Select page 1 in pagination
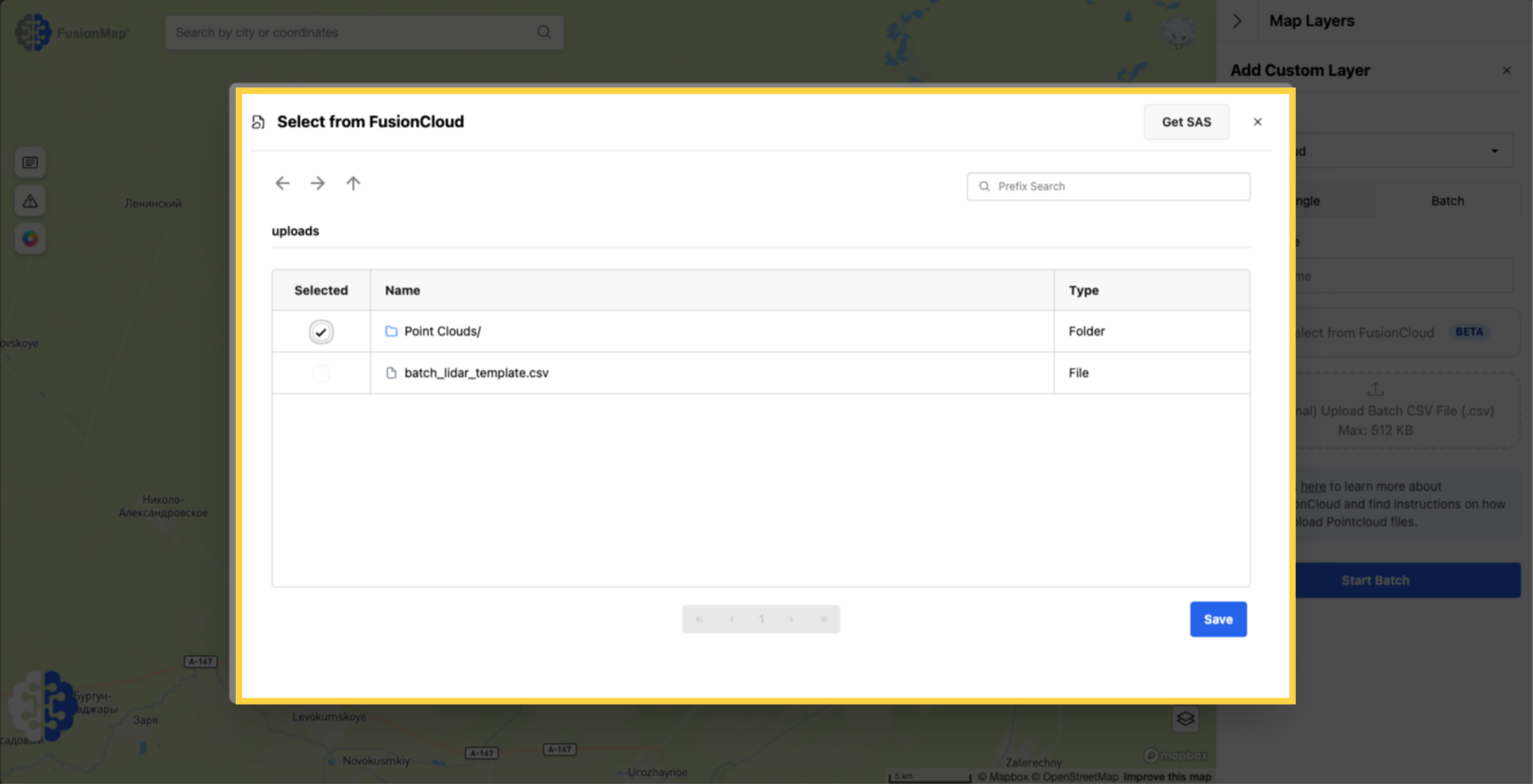The image size is (1533, 784). click(x=761, y=619)
